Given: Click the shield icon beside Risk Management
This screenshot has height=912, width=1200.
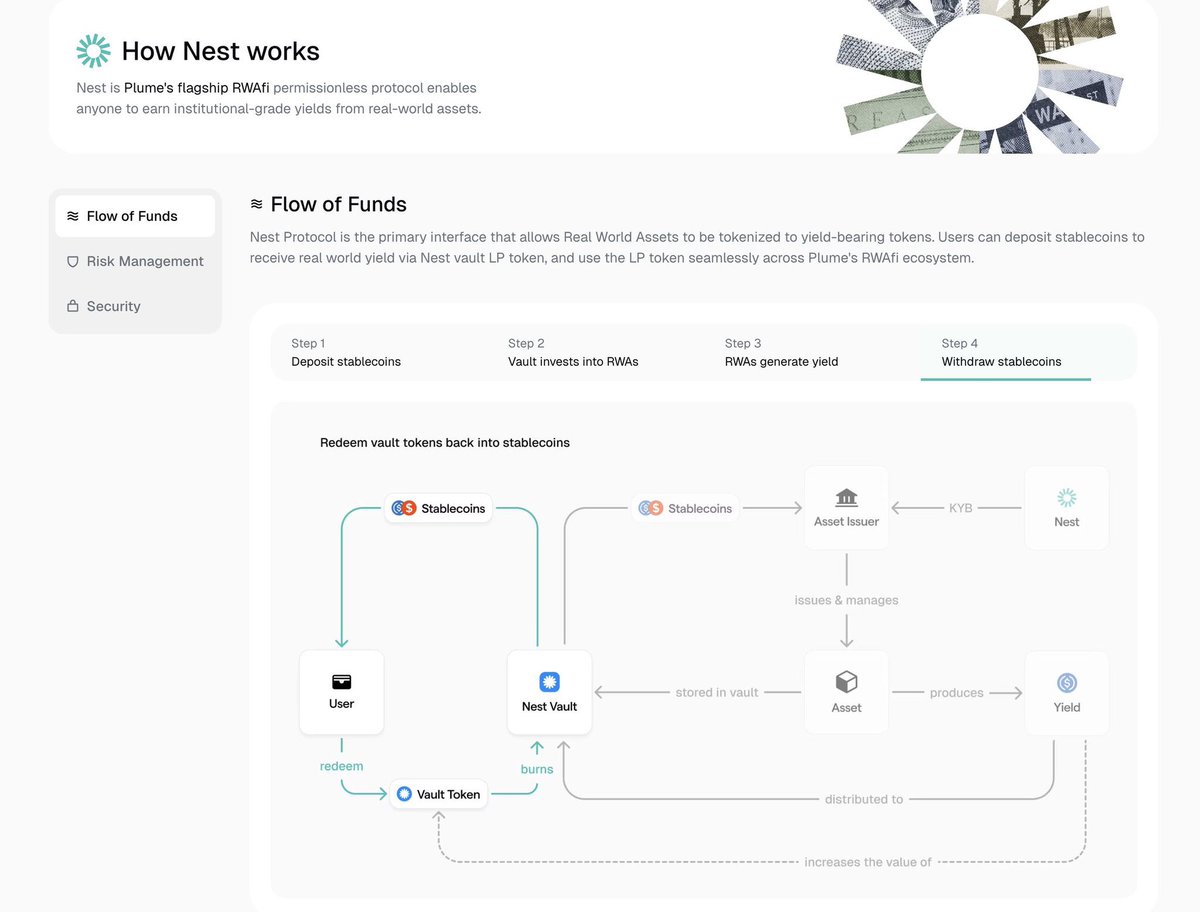Looking at the screenshot, I should pyautogui.click(x=72, y=262).
